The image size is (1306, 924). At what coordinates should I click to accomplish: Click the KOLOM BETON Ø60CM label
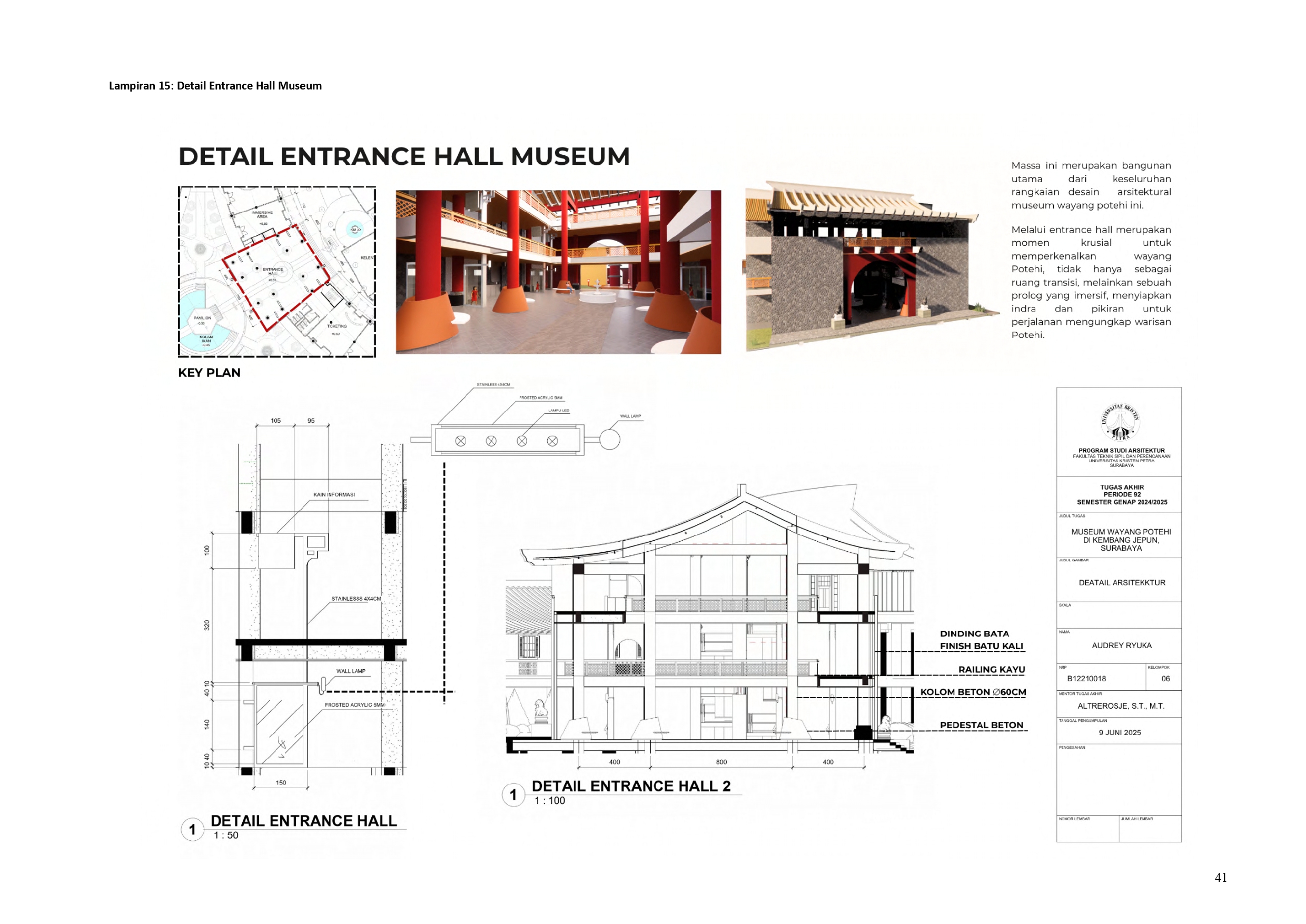click(x=973, y=692)
